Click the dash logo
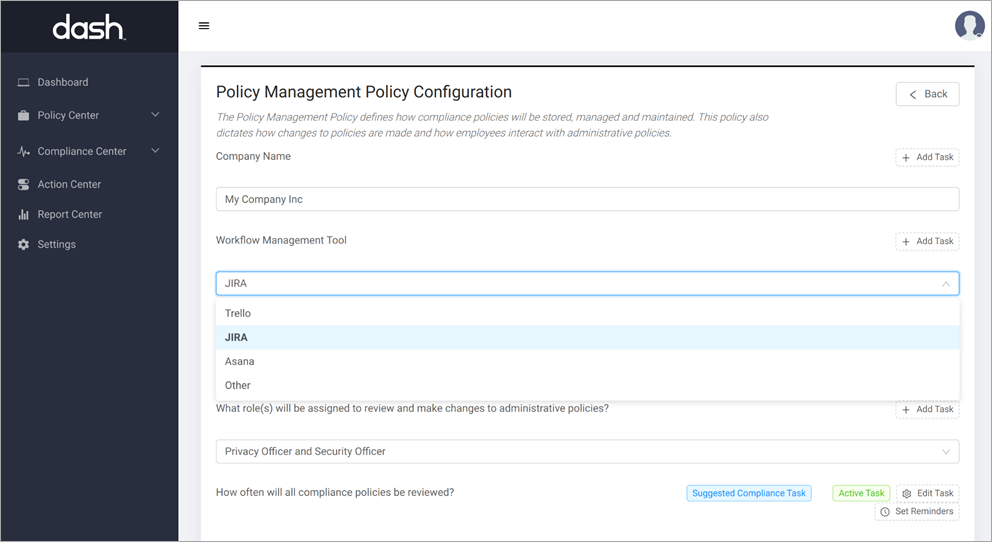Viewport: 992px width, 542px height. tap(89, 28)
